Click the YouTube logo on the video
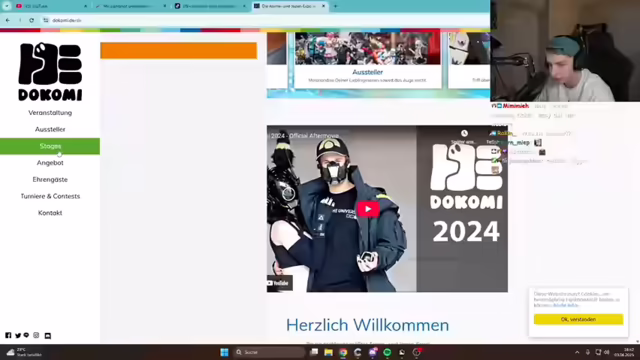The image size is (640, 360). tap(280, 283)
